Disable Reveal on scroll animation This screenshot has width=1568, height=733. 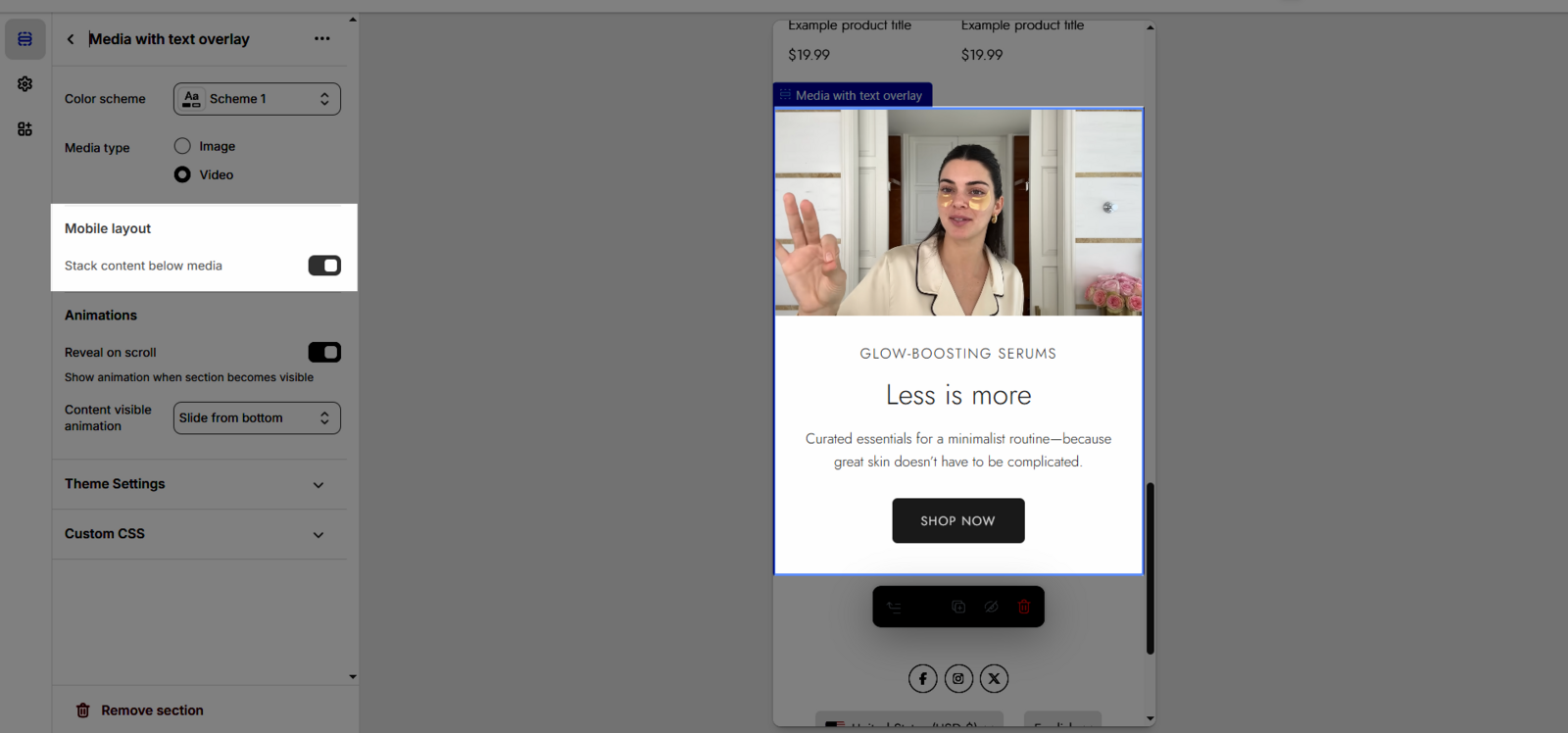tap(324, 352)
